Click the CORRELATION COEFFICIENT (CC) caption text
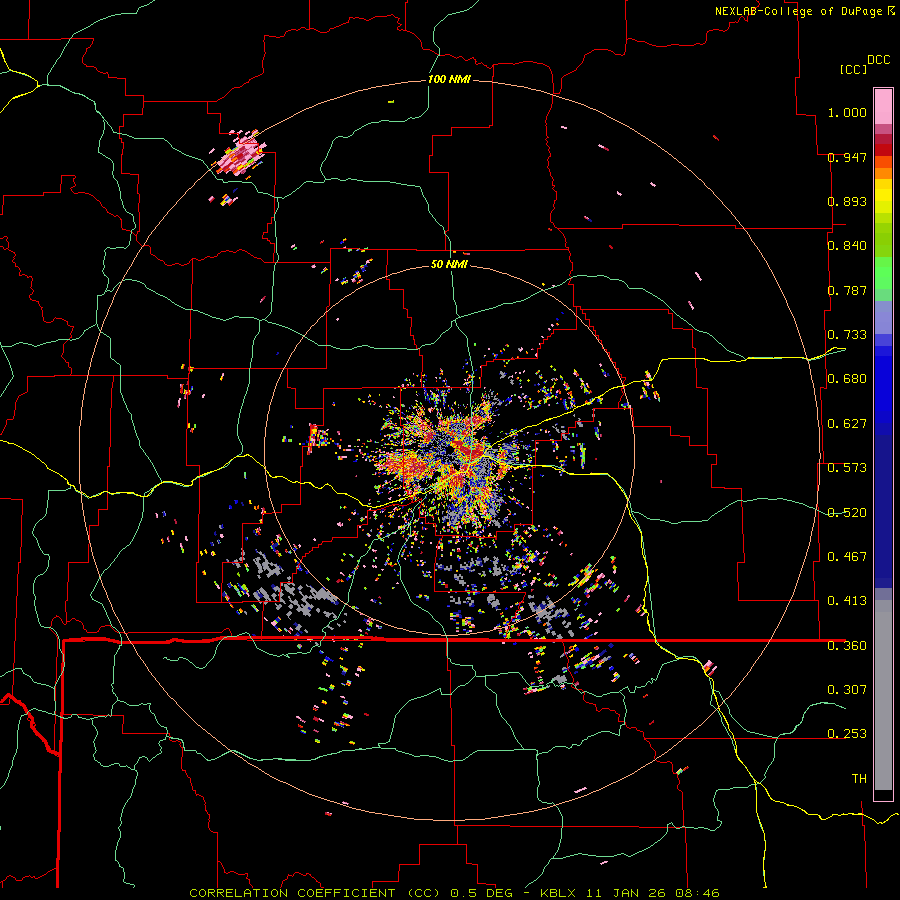Image resolution: width=900 pixels, height=900 pixels. coord(316,893)
